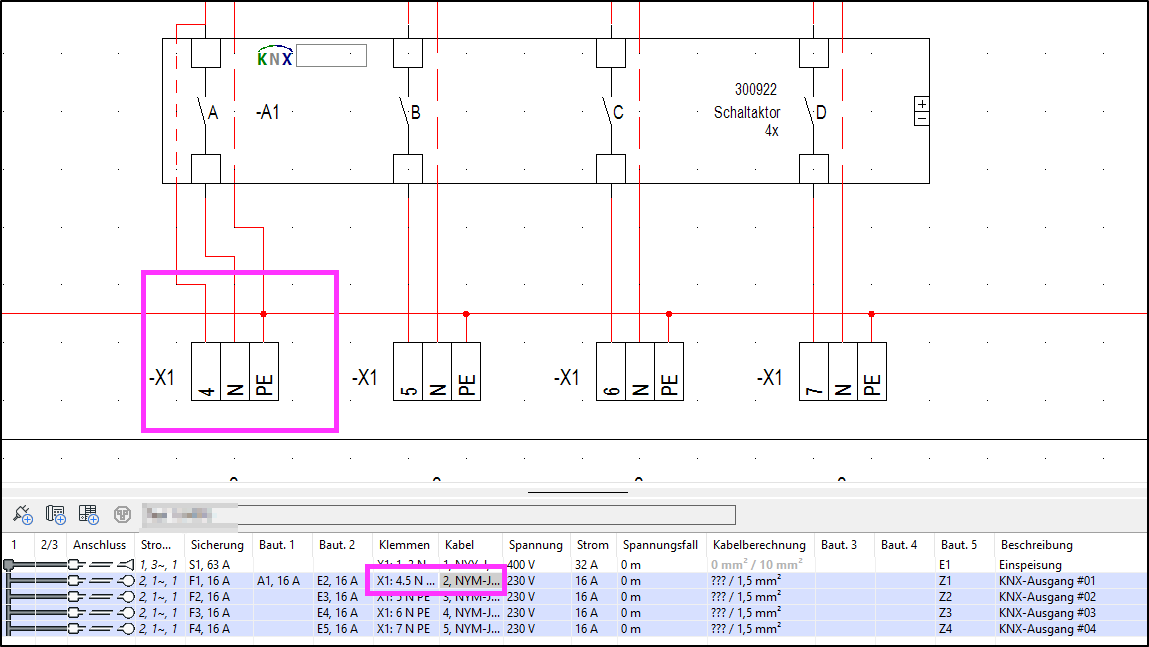Select the N terminal beside terminal 7

[x=843, y=371]
